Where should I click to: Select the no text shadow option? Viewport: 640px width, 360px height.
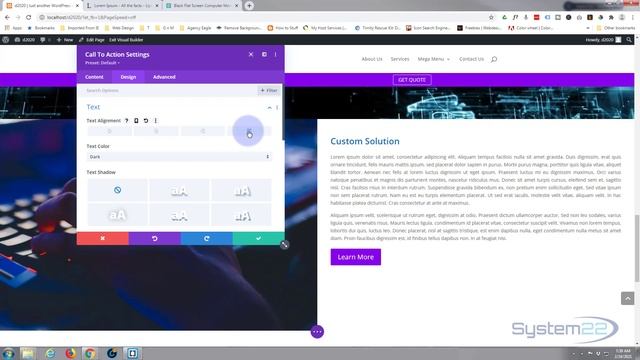(x=118, y=190)
